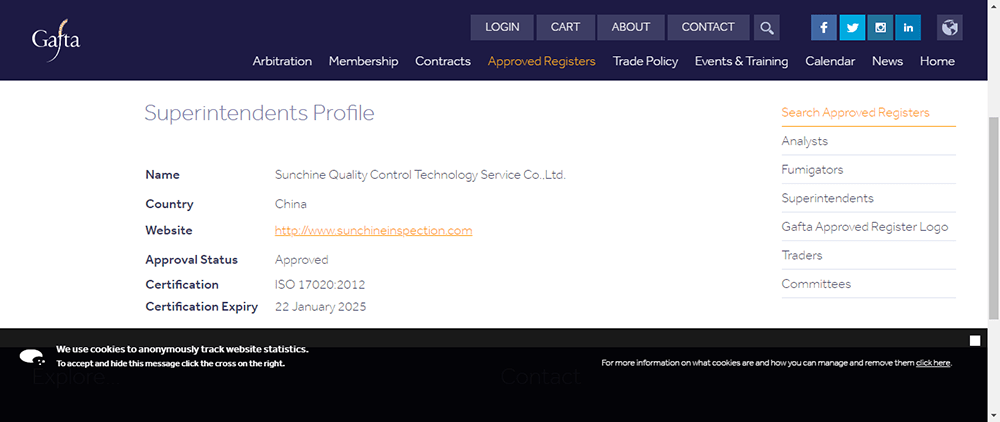
Task: Click the ABOUT button
Action: coord(631,27)
